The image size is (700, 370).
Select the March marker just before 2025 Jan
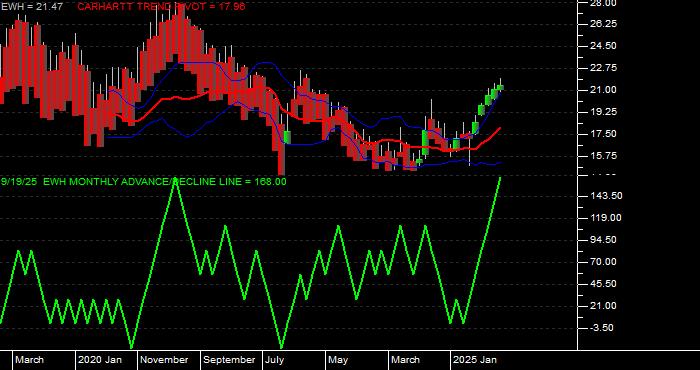click(x=405, y=360)
